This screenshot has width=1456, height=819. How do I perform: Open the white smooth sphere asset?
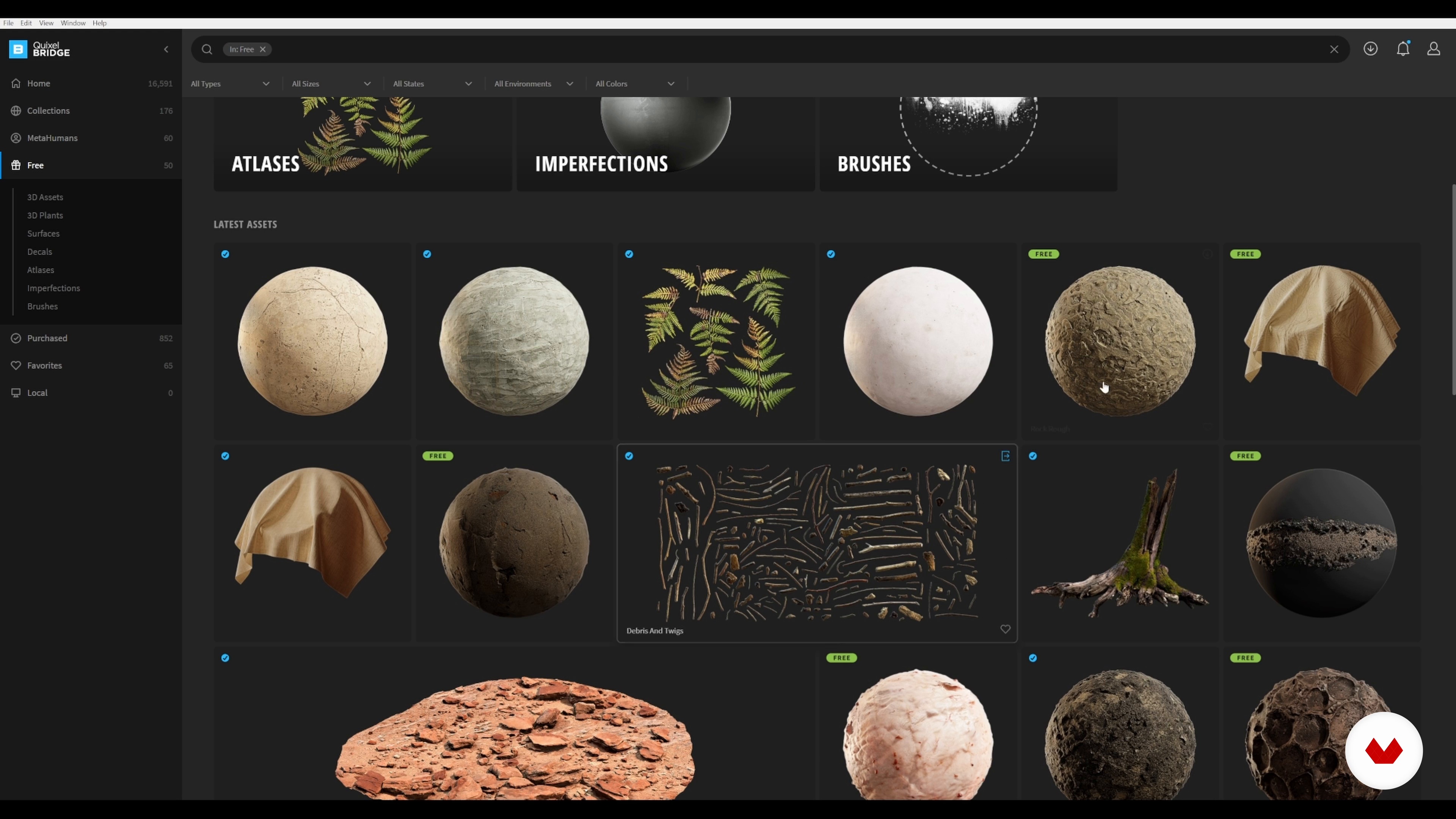point(918,341)
